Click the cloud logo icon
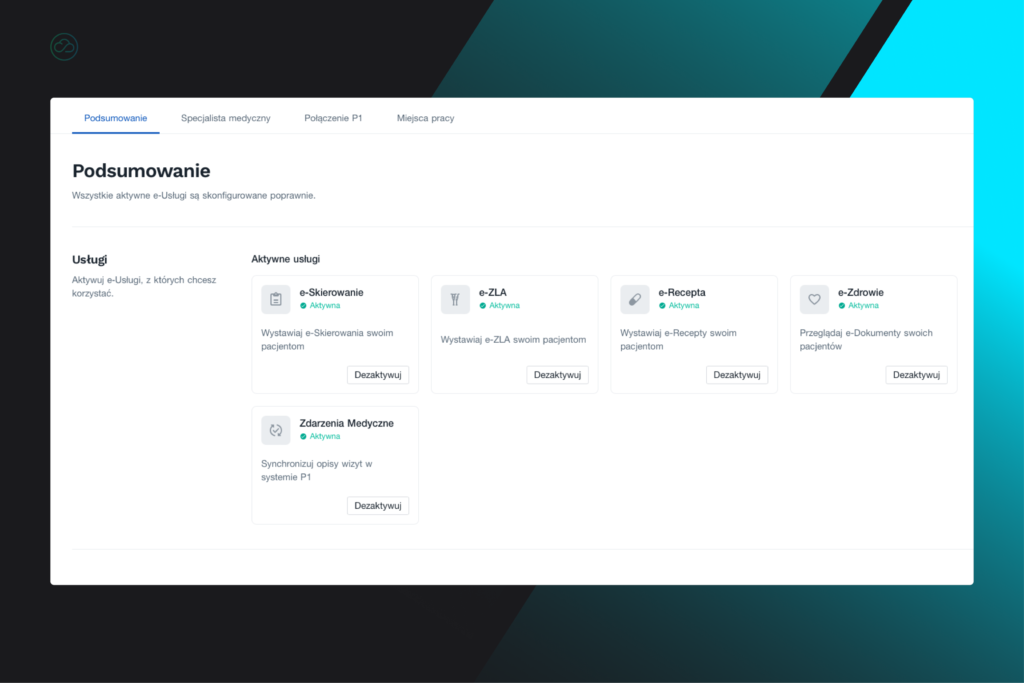 [64, 47]
